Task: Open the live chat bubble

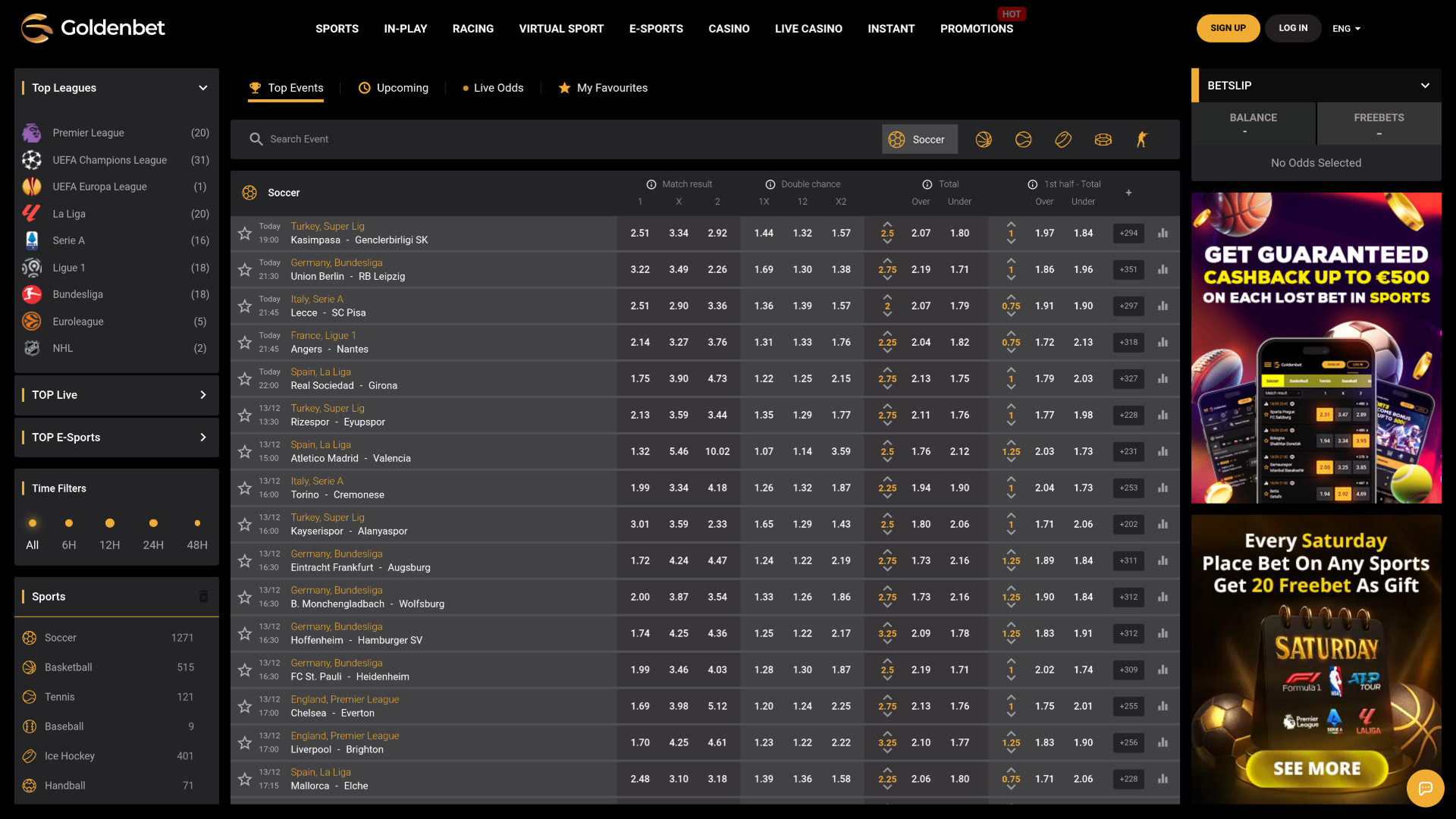Action: pyautogui.click(x=1426, y=788)
